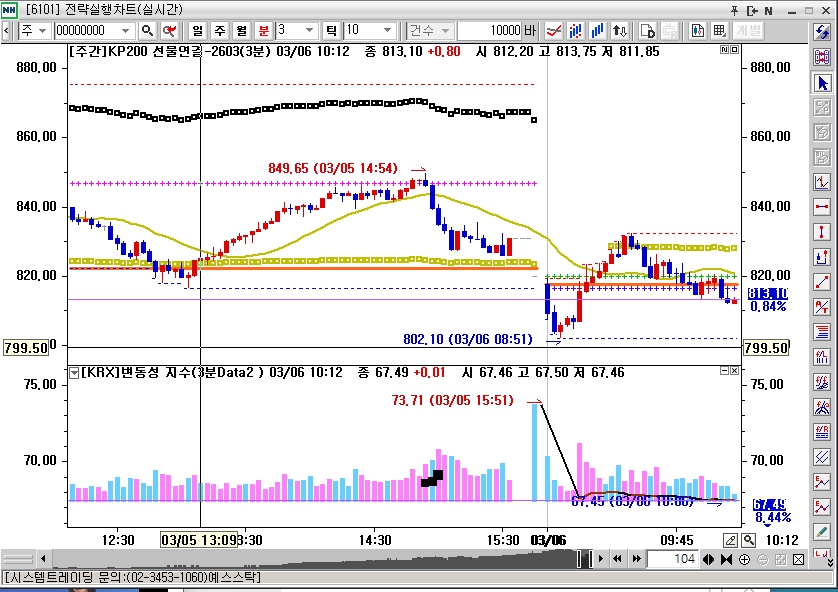Image resolution: width=838 pixels, height=592 pixels.
Task: Click the magnifier search icon beside code field
Action: coord(148,31)
